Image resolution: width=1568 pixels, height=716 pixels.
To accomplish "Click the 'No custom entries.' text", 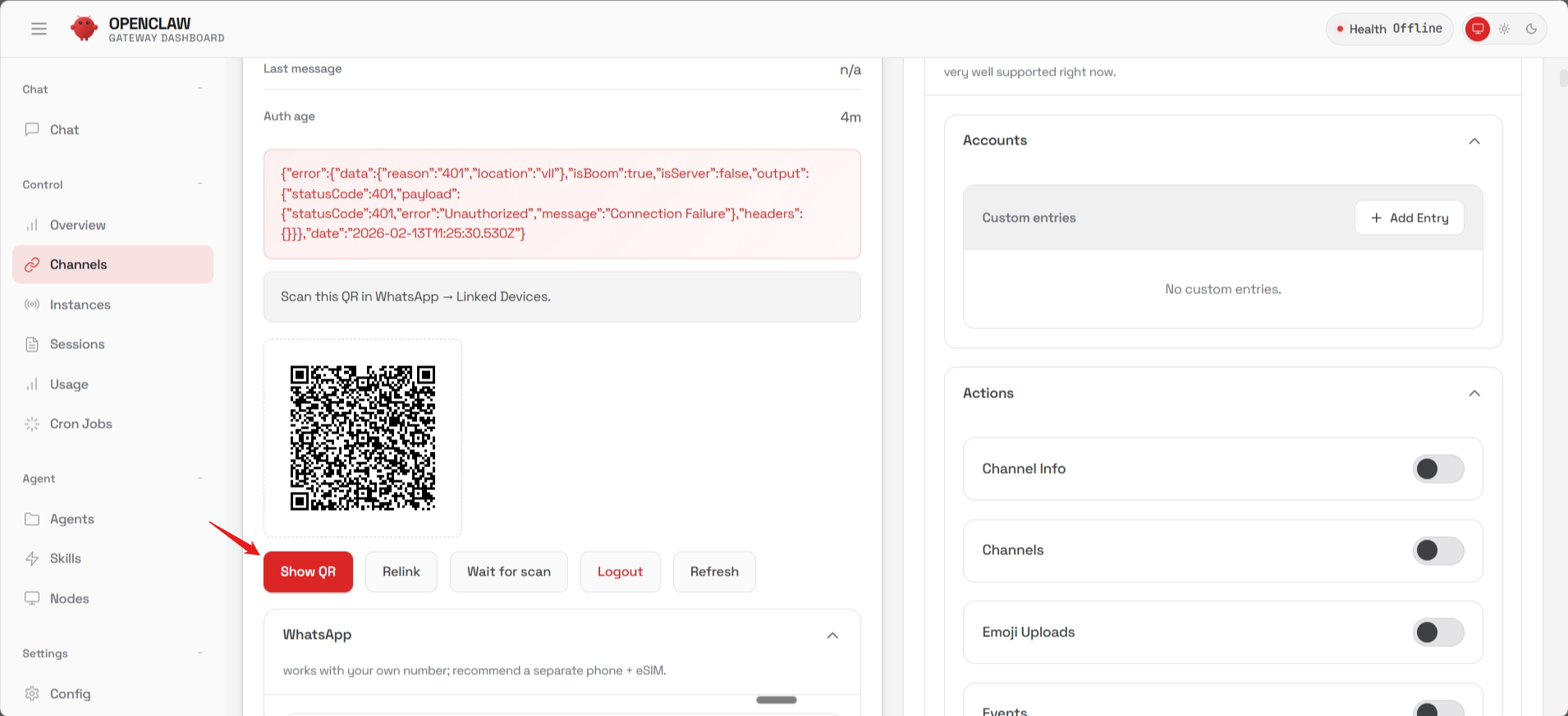I will click(1223, 289).
